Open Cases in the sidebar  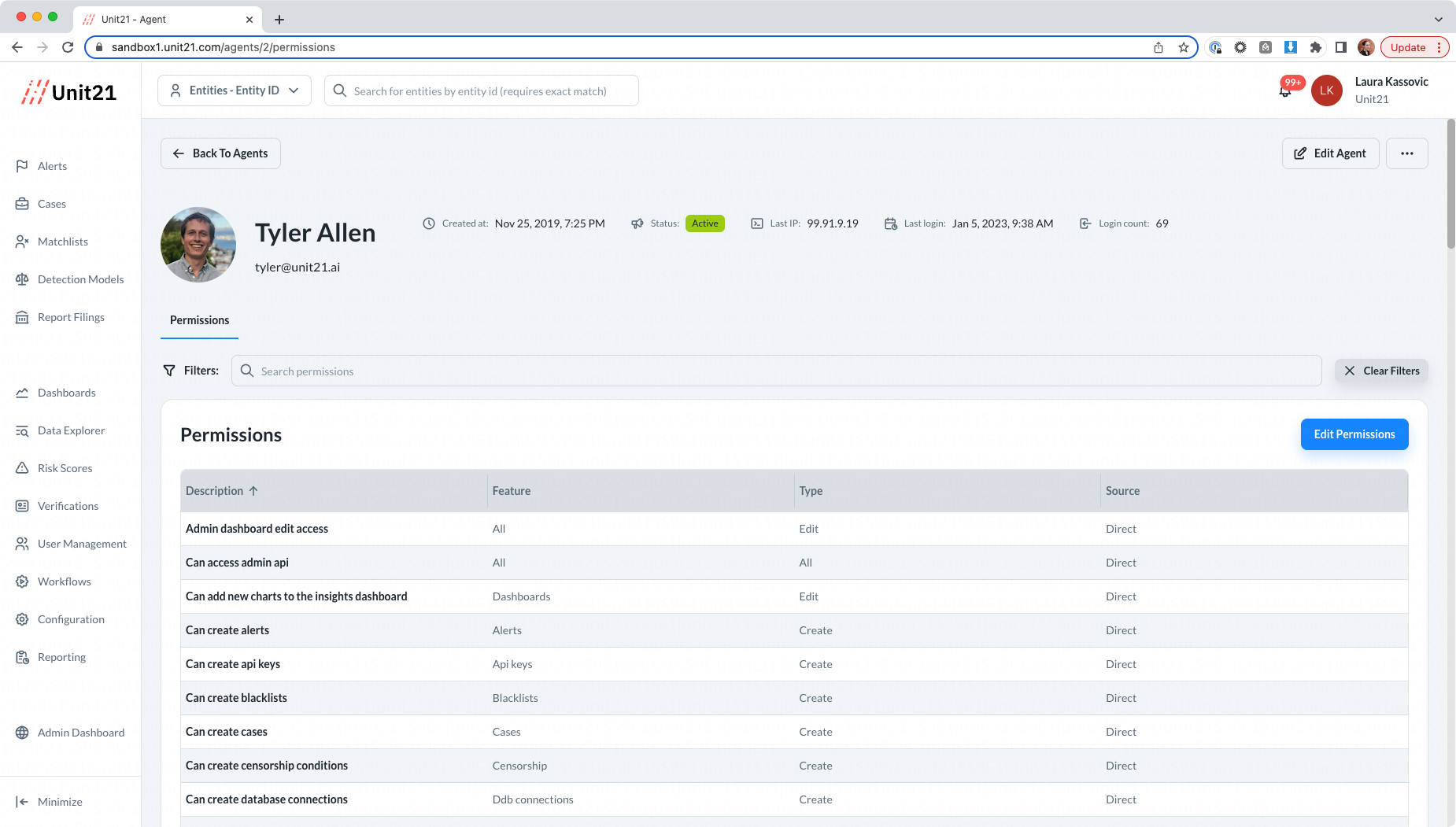point(40,204)
